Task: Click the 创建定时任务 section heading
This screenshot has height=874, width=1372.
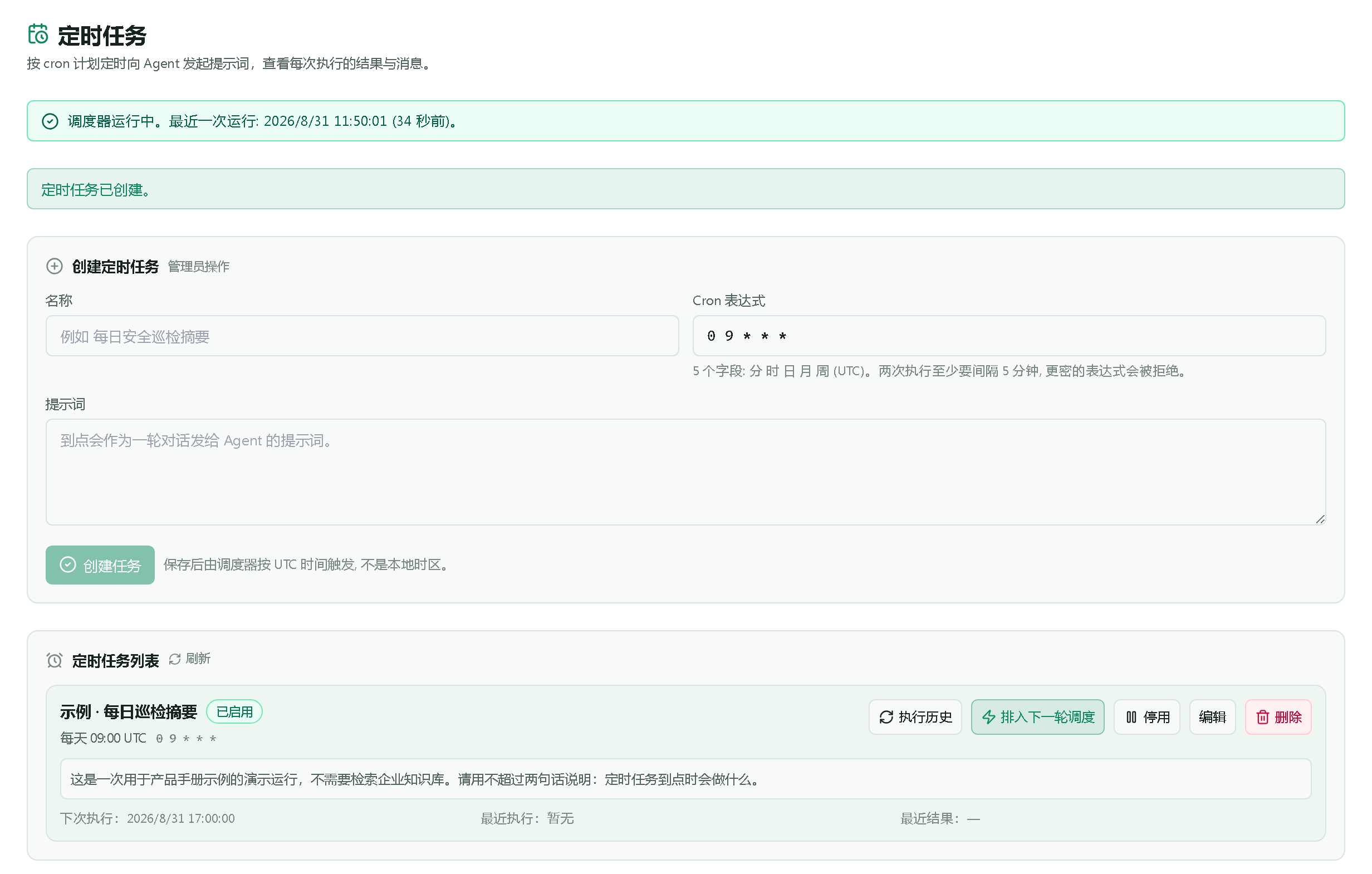Action: 115,267
